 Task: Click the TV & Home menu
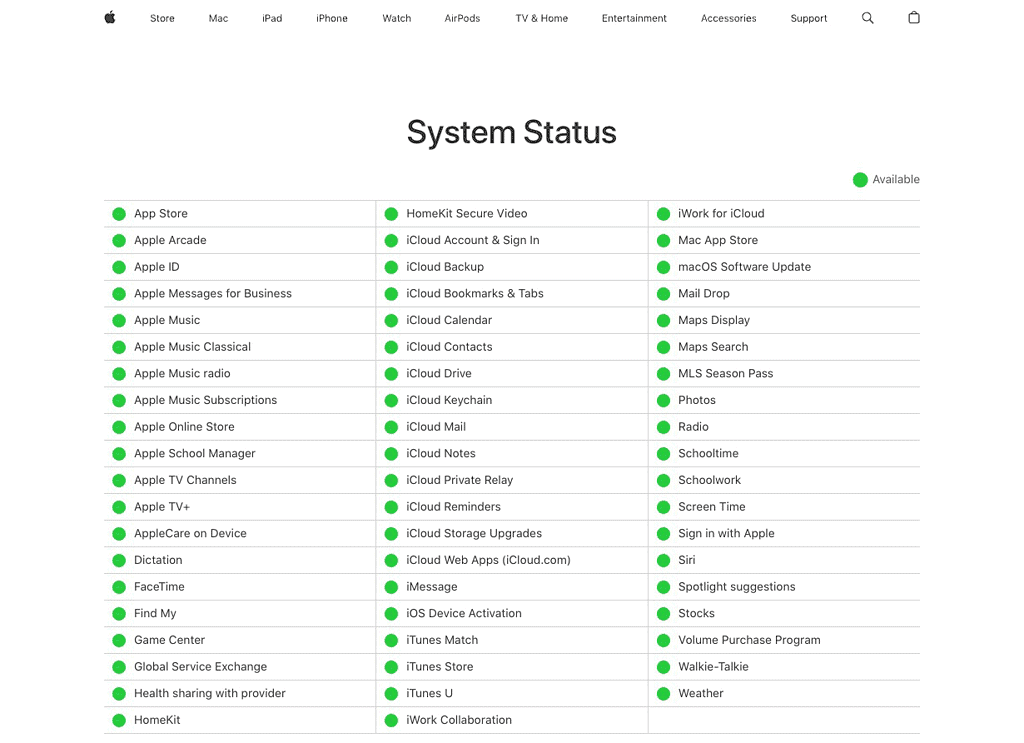[x=541, y=18]
